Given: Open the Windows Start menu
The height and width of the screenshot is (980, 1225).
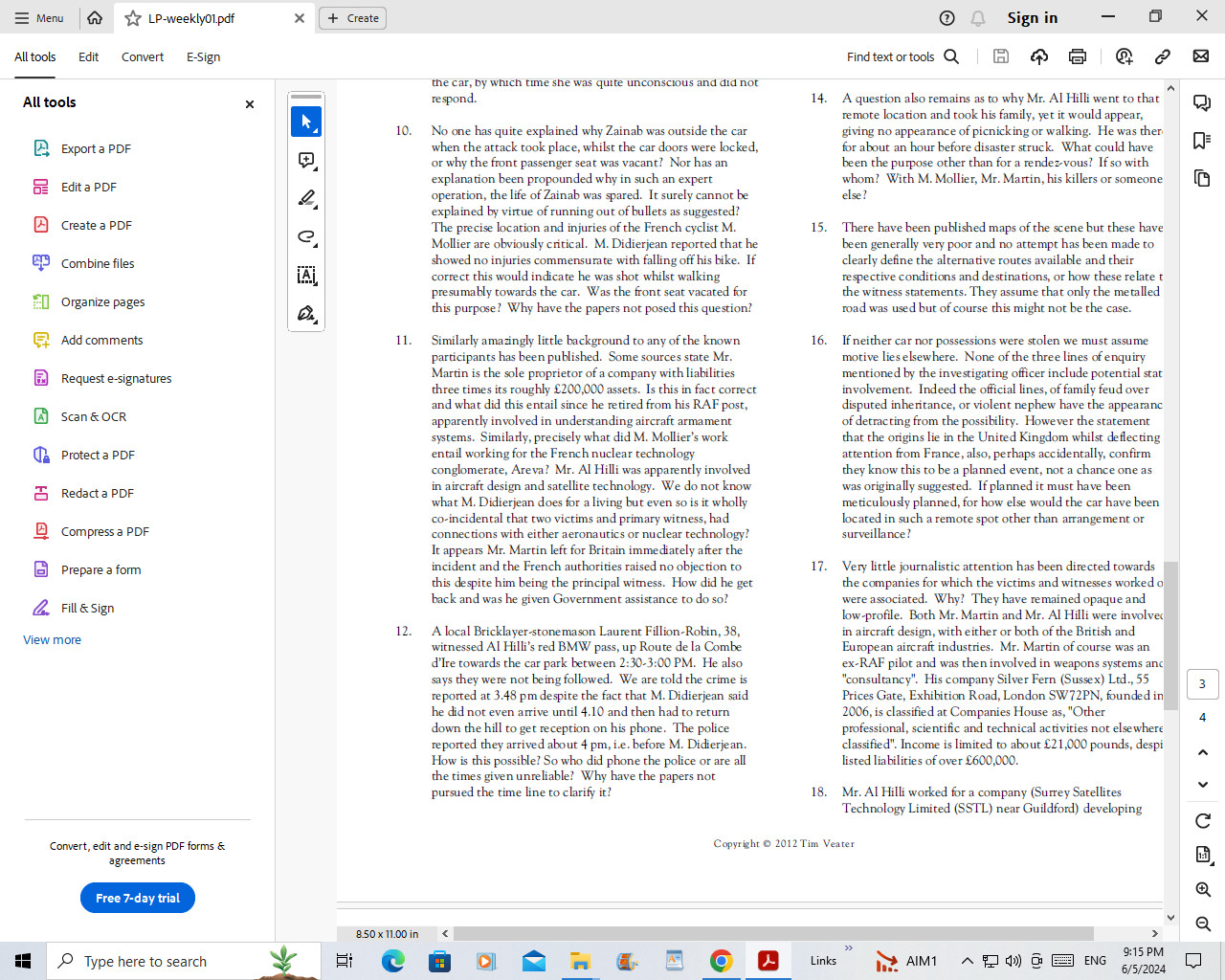Looking at the screenshot, I should [23, 961].
